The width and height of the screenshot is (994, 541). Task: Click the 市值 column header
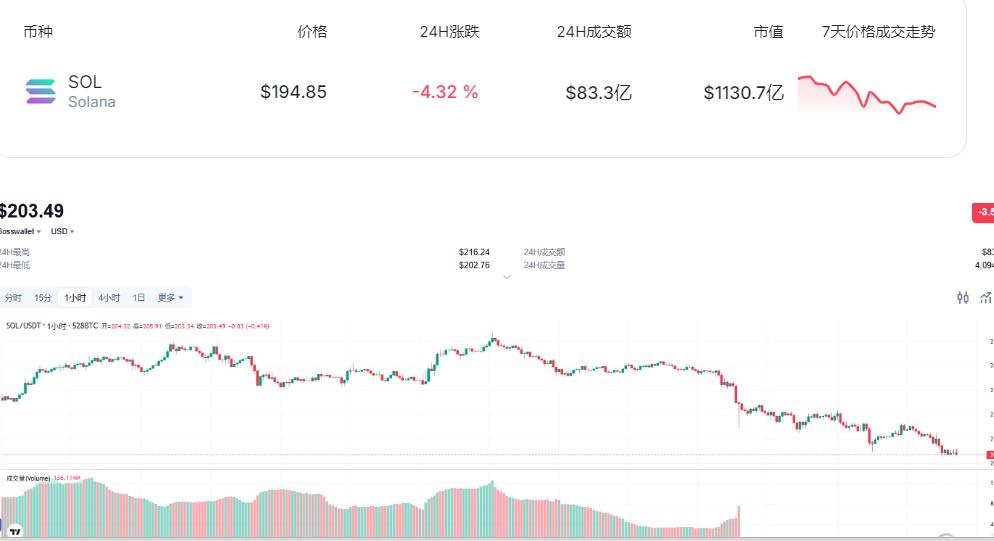[x=768, y=31]
